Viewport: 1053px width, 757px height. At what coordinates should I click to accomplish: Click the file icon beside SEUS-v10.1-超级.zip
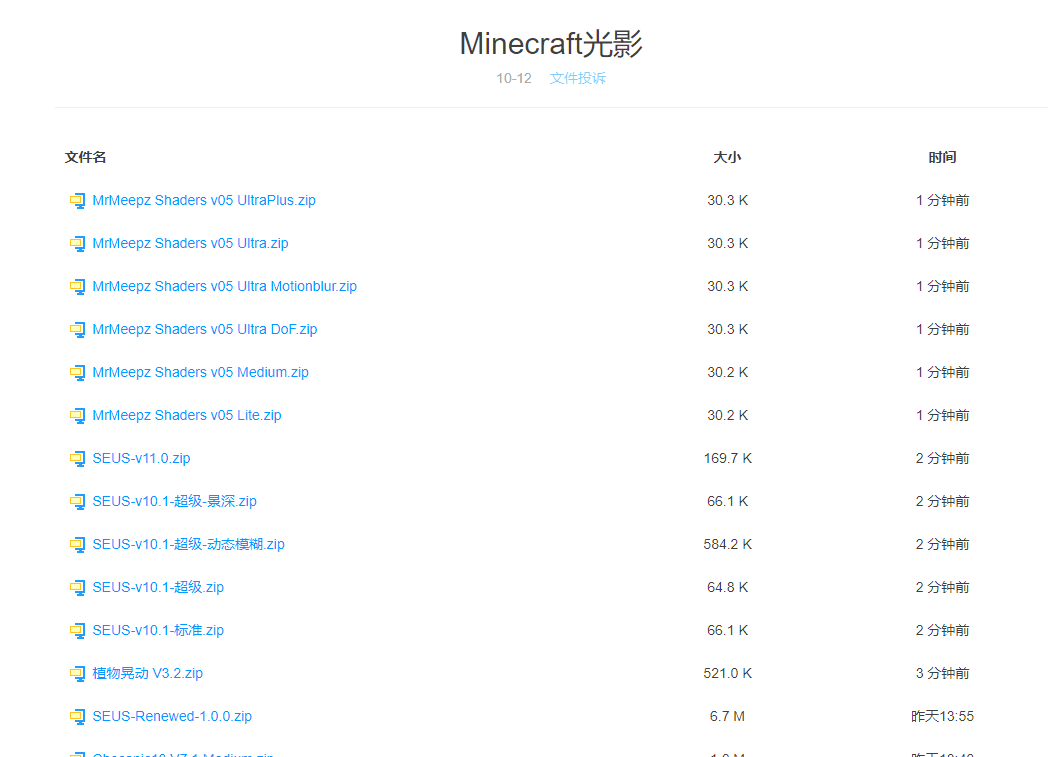coord(77,588)
